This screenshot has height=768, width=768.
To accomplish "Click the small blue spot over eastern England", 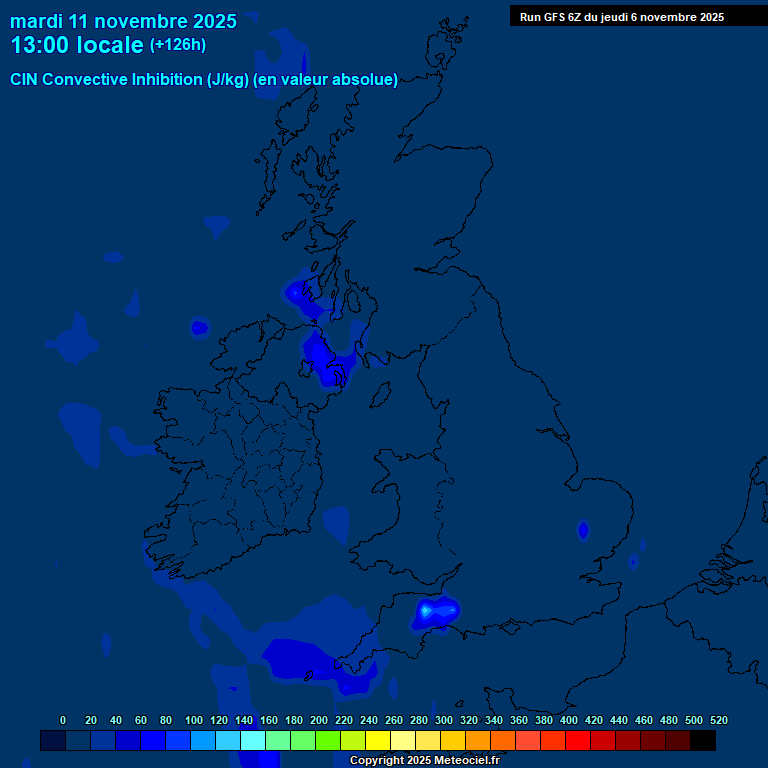I will tap(583, 530).
